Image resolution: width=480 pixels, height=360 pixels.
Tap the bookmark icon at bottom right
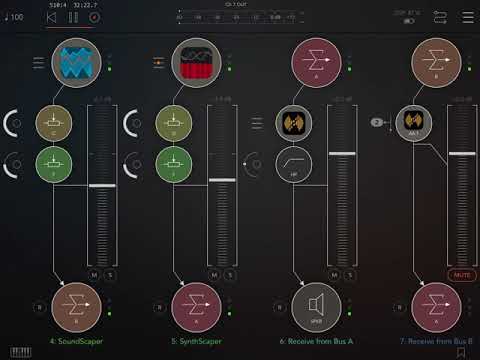click(x=461, y=352)
